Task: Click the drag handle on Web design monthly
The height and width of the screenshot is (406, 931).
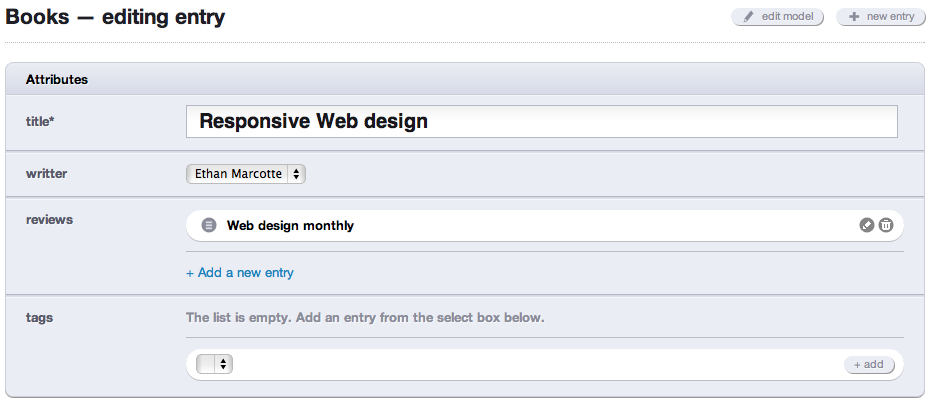Action: tap(208, 226)
